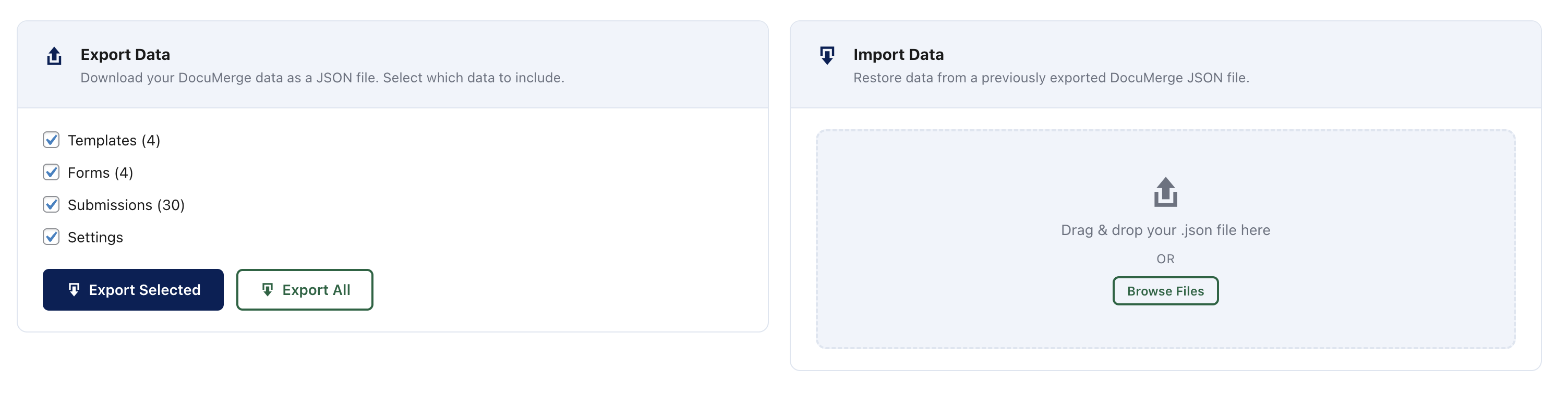Image resolution: width=1568 pixels, height=394 pixels.
Task: Disable the Forms (4) checkbox
Action: tap(51, 172)
